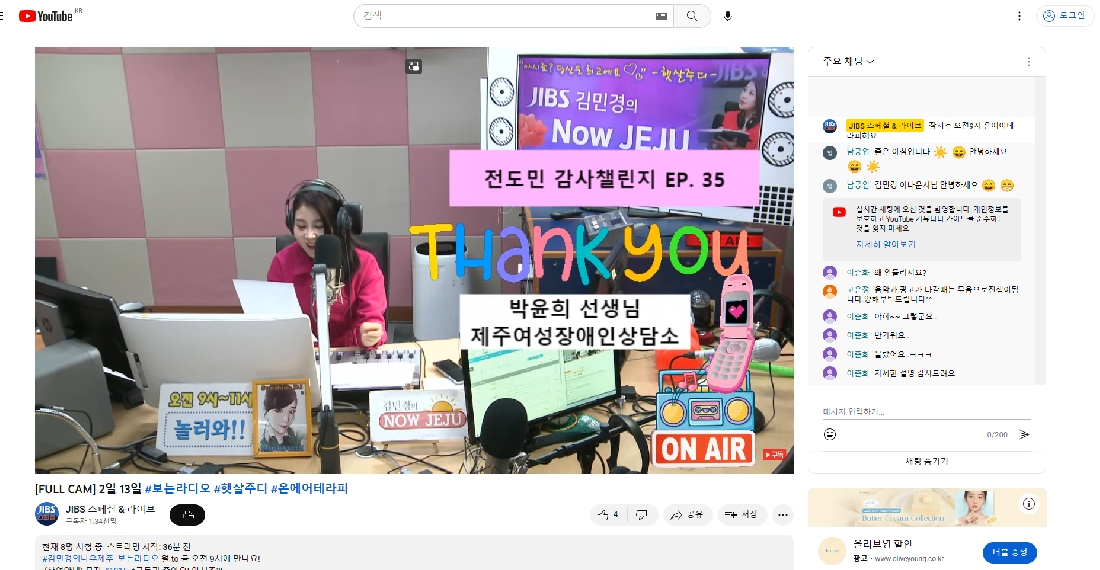Click the red YouTube icon in chat notice
The height and width of the screenshot is (570, 1100).
(839, 212)
